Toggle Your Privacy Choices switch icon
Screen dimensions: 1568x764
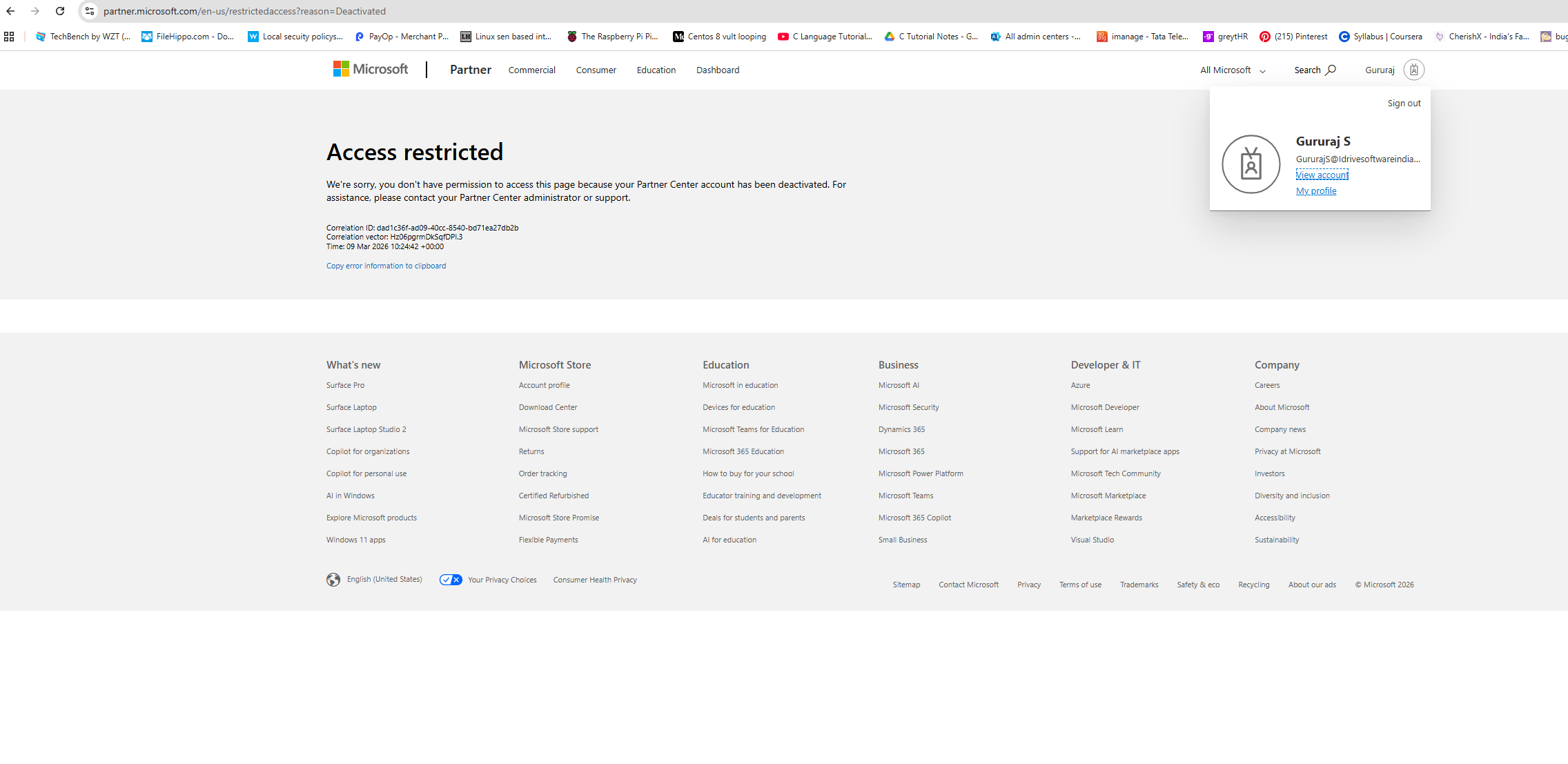pos(451,580)
